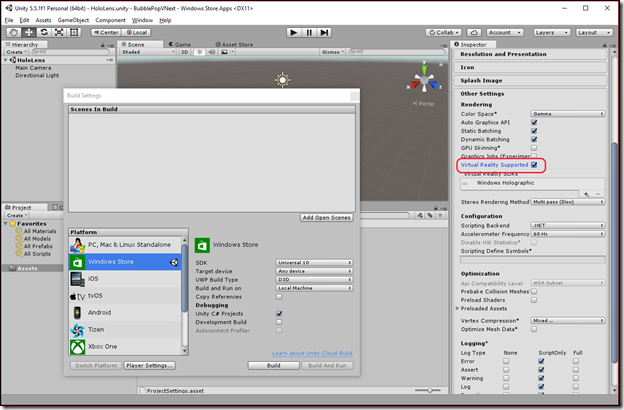
Task: Open the Assets menu
Action: 43,20
